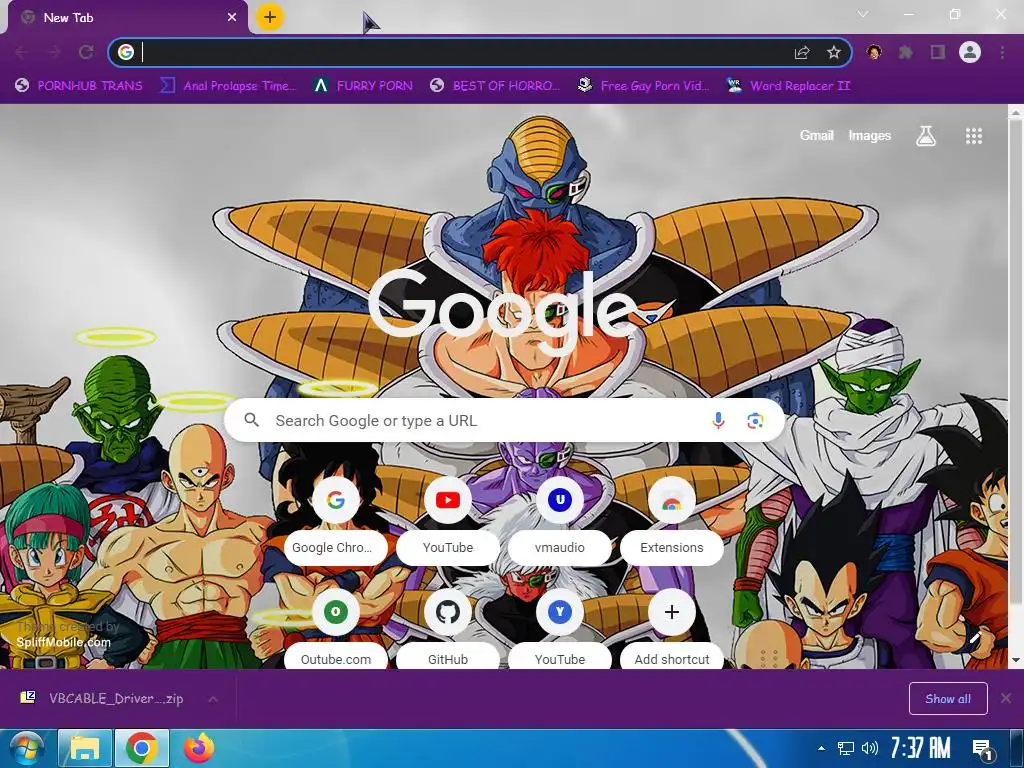Click the magnifier icon in the search box
Image resolution: width=1024 pixels, height=768 pixels.
(x=251, y=420)
